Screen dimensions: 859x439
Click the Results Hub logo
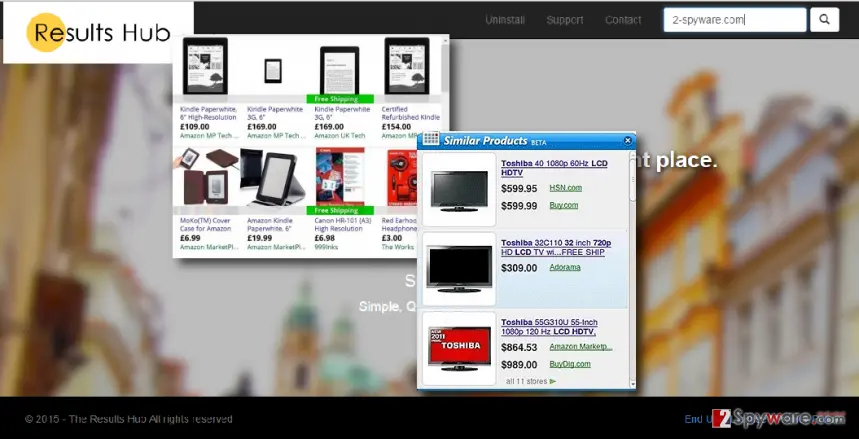click(99, 33)
